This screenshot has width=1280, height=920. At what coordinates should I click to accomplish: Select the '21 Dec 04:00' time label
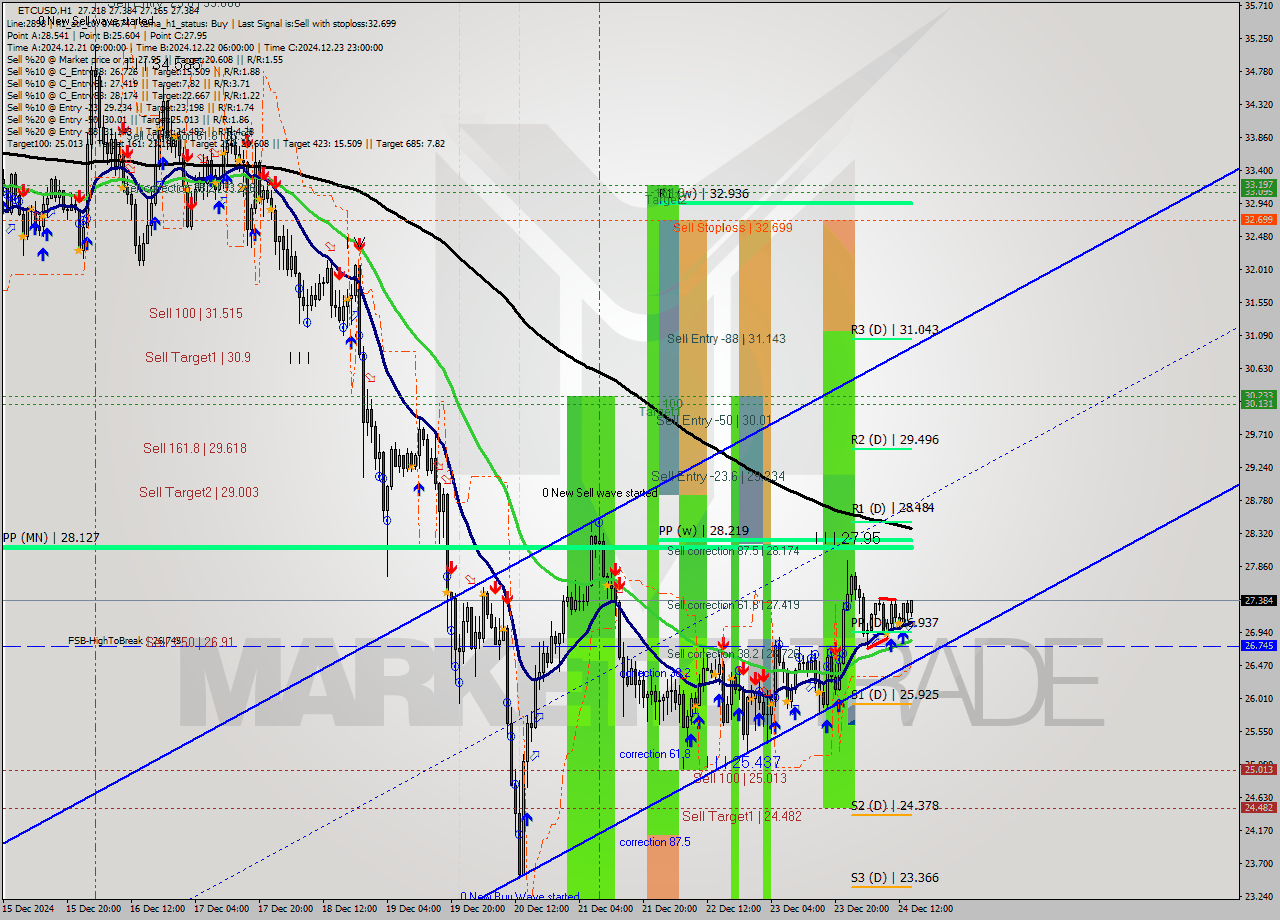click(606, 909)
